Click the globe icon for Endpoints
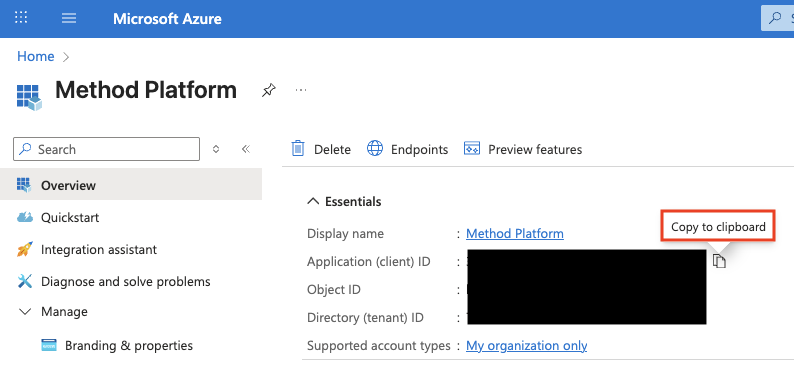794x366 pixels. tap(375, 149)
